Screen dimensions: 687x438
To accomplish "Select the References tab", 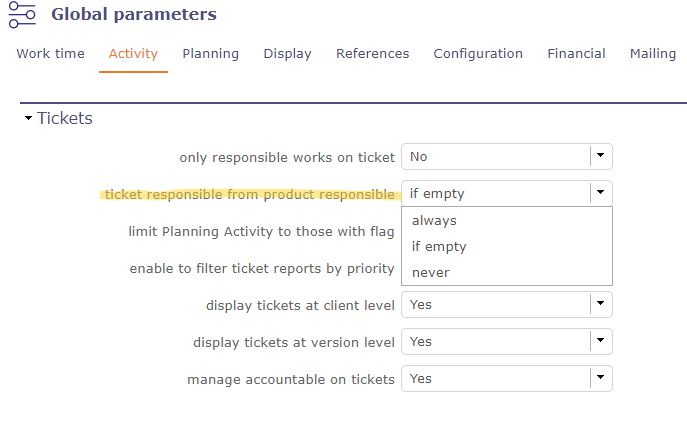I will click(372, 54).
